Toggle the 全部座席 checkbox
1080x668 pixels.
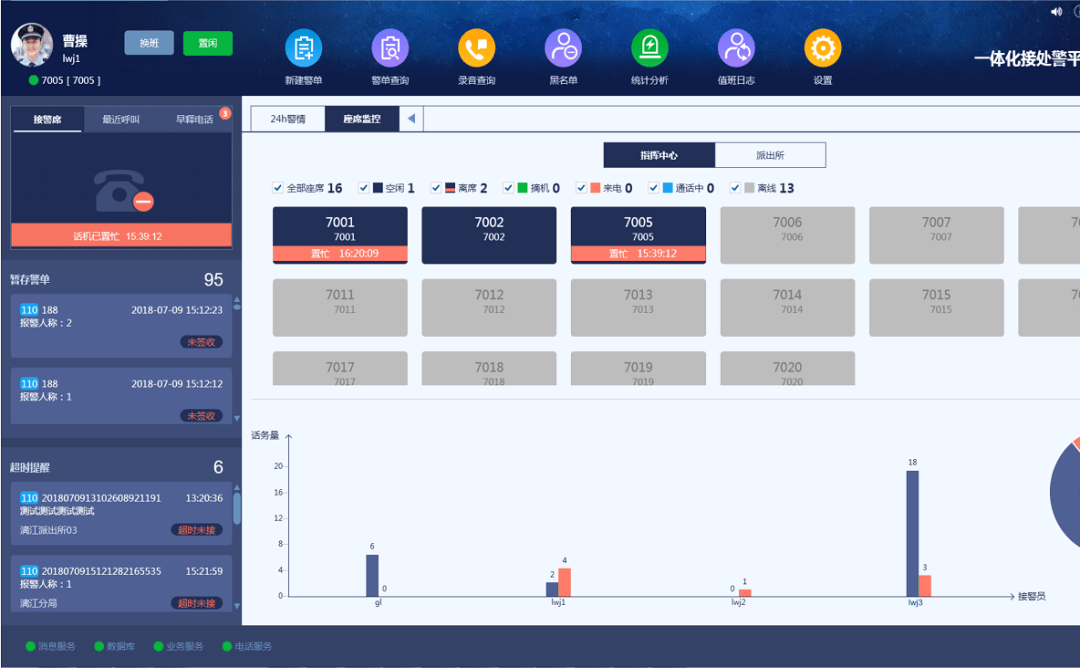point(278,188)
